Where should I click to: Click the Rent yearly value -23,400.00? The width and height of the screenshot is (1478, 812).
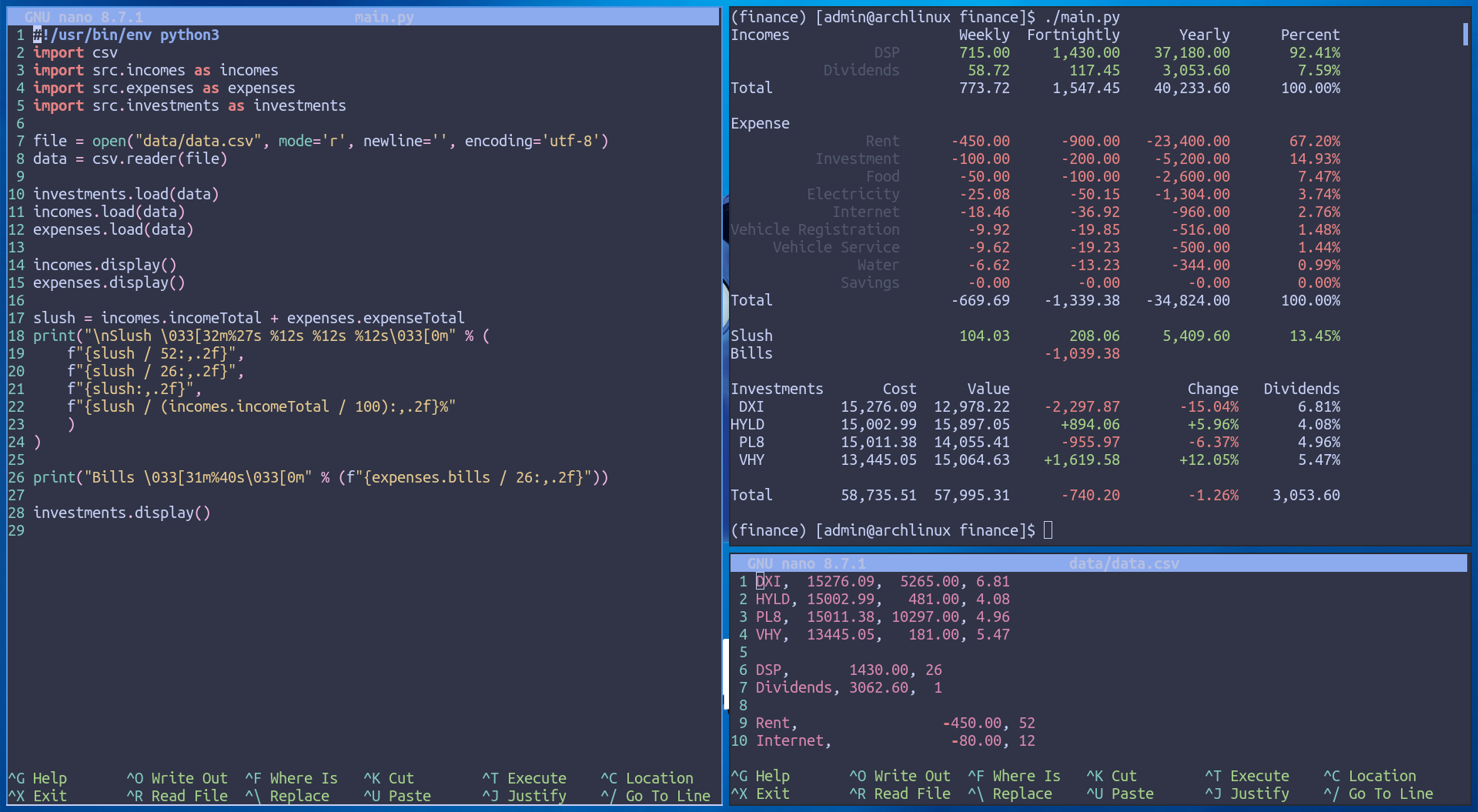[x=1188, y=141]
